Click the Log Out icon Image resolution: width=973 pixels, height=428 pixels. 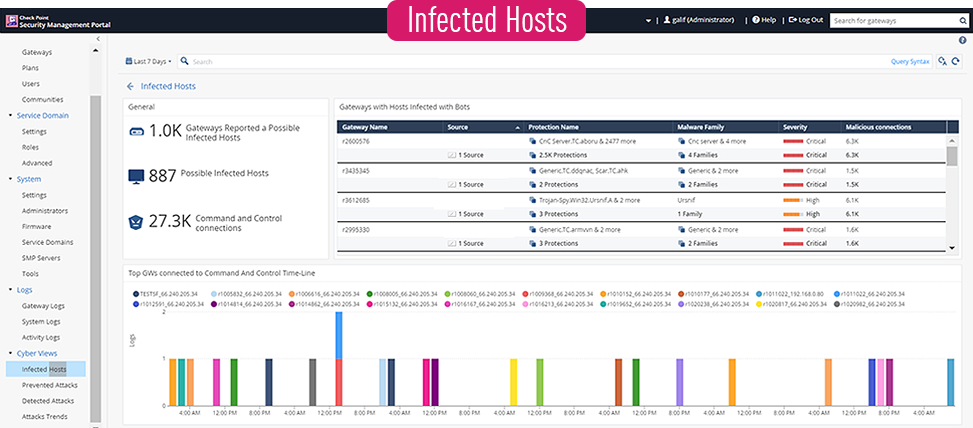(x=792, y=20)
